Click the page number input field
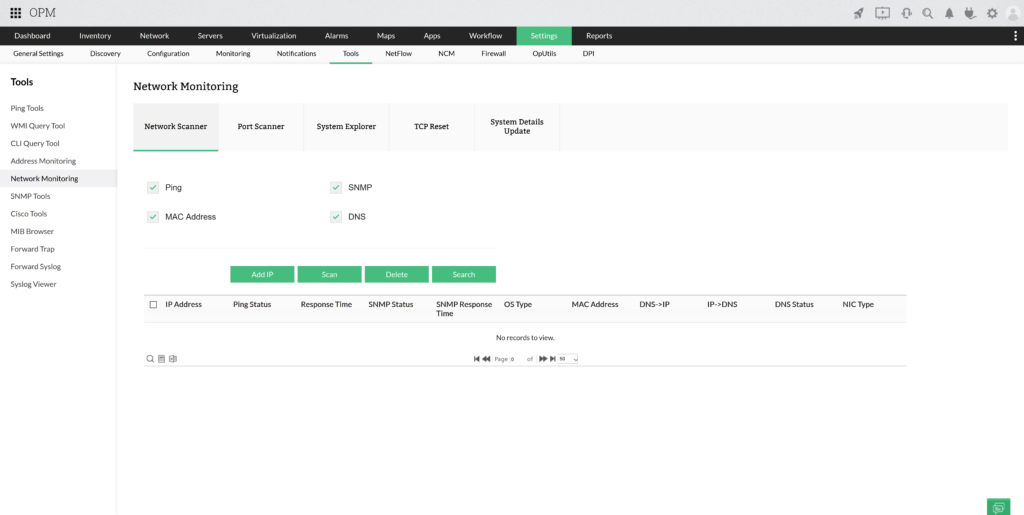The height and width of the screenshot is (515, 1024). pos(517,358)
